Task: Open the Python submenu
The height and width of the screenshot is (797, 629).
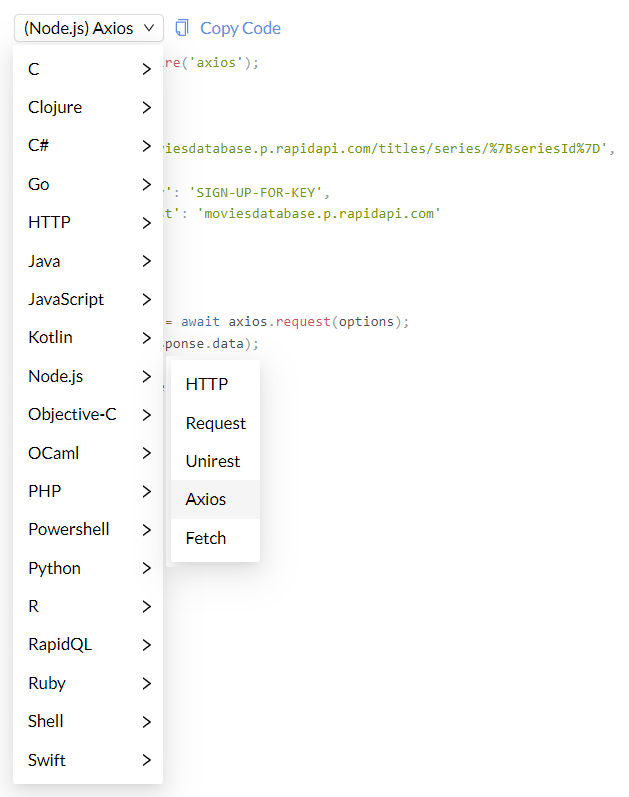Action: 88,568
